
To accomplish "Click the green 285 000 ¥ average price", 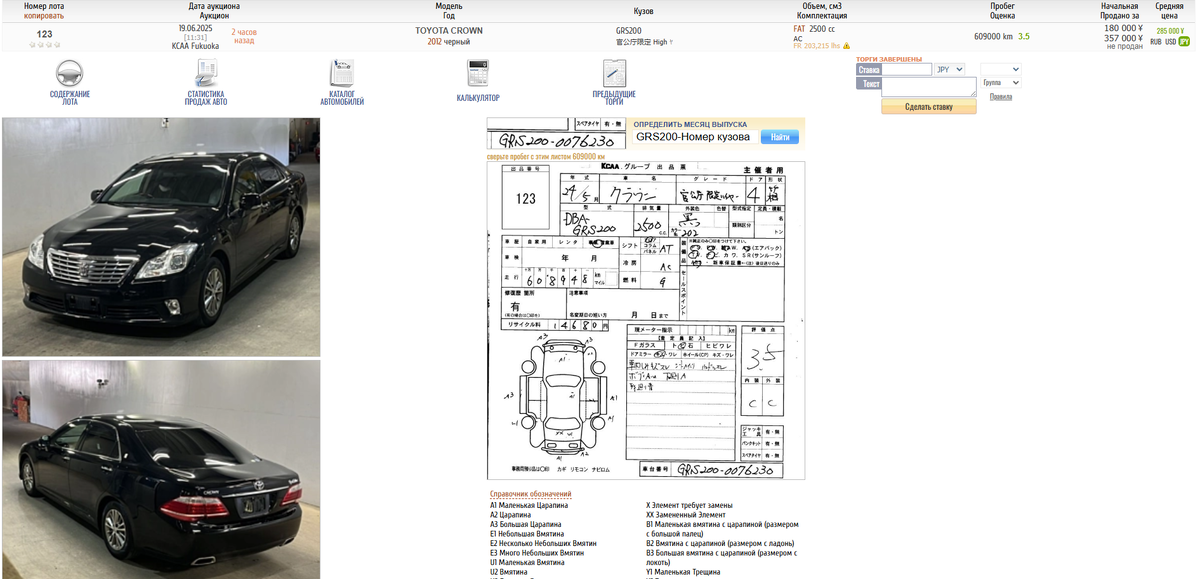I will click(x=1169, y=32).
